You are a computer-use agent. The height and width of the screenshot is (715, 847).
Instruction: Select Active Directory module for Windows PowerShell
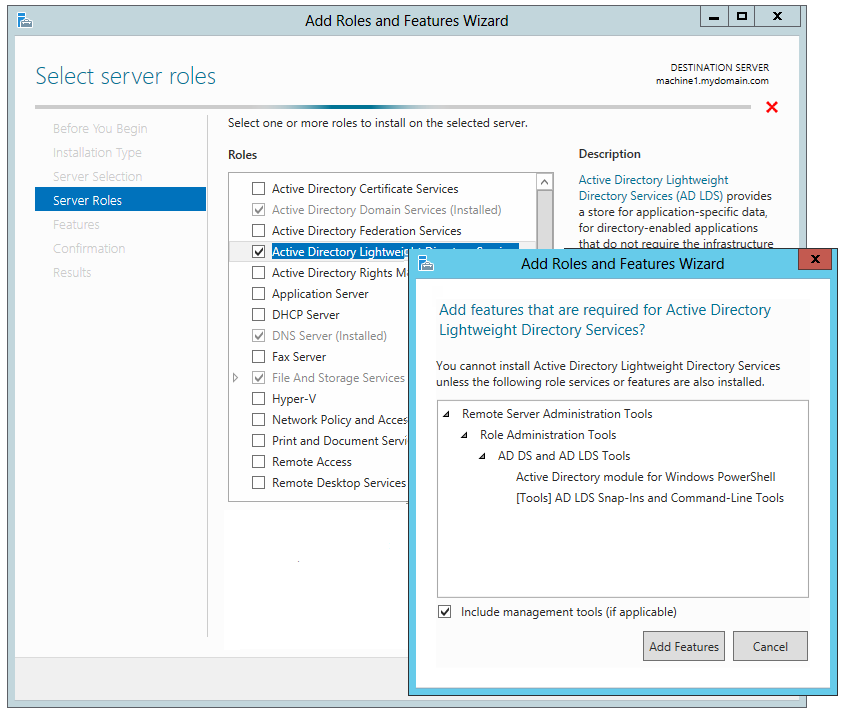[x=645, y=477]
